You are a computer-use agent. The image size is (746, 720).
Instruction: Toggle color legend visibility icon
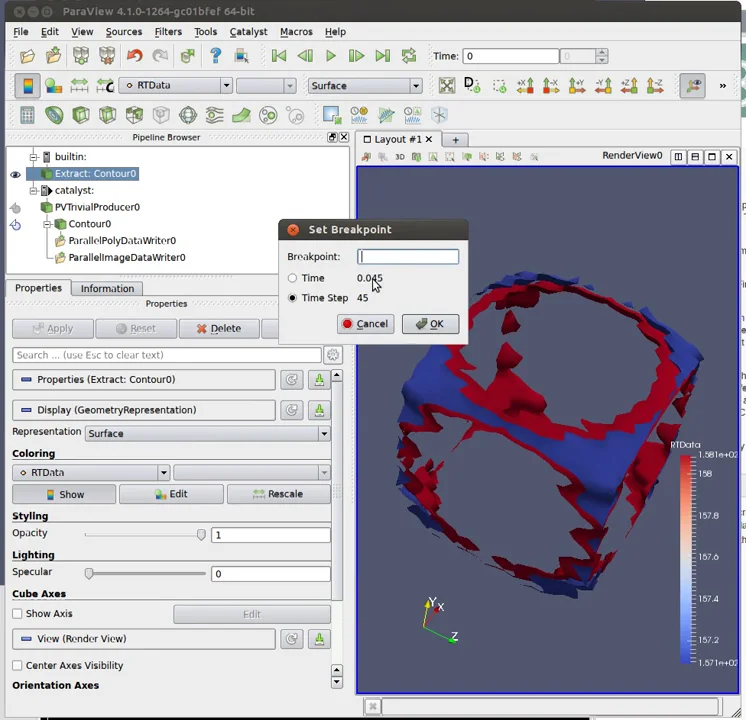pos(27,86)
